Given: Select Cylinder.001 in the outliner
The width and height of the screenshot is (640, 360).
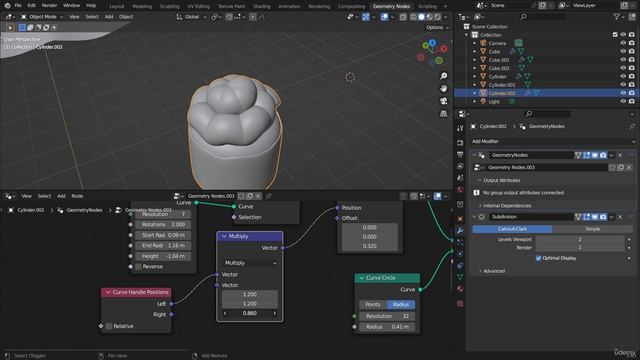Looking at the screenshot, I should tap(502, 85).
